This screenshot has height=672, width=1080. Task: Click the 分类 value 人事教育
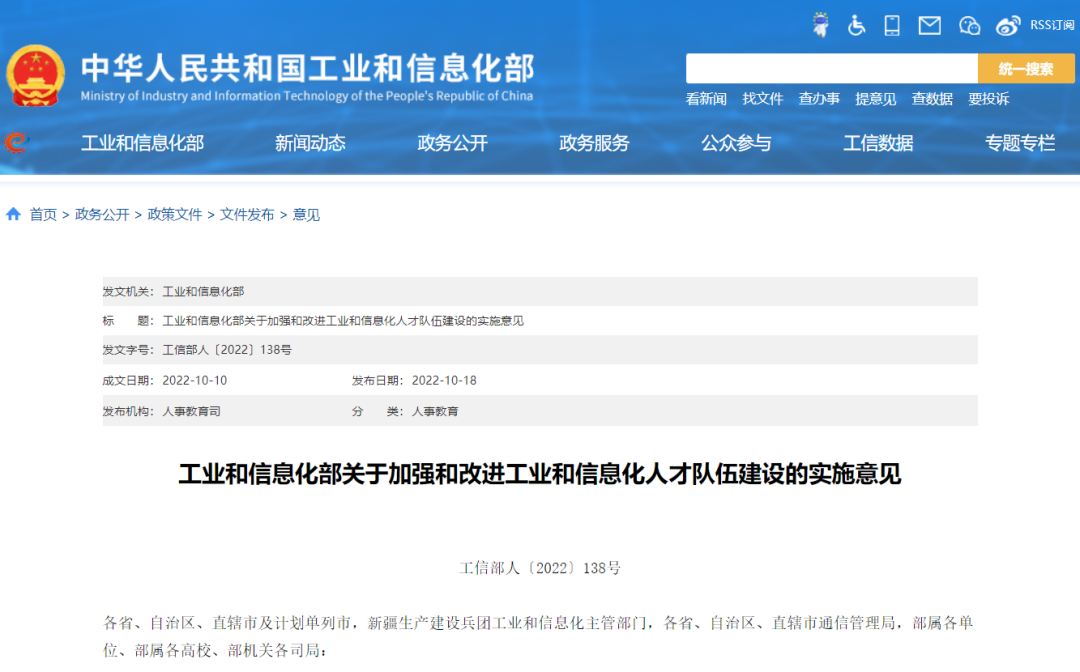435,411
